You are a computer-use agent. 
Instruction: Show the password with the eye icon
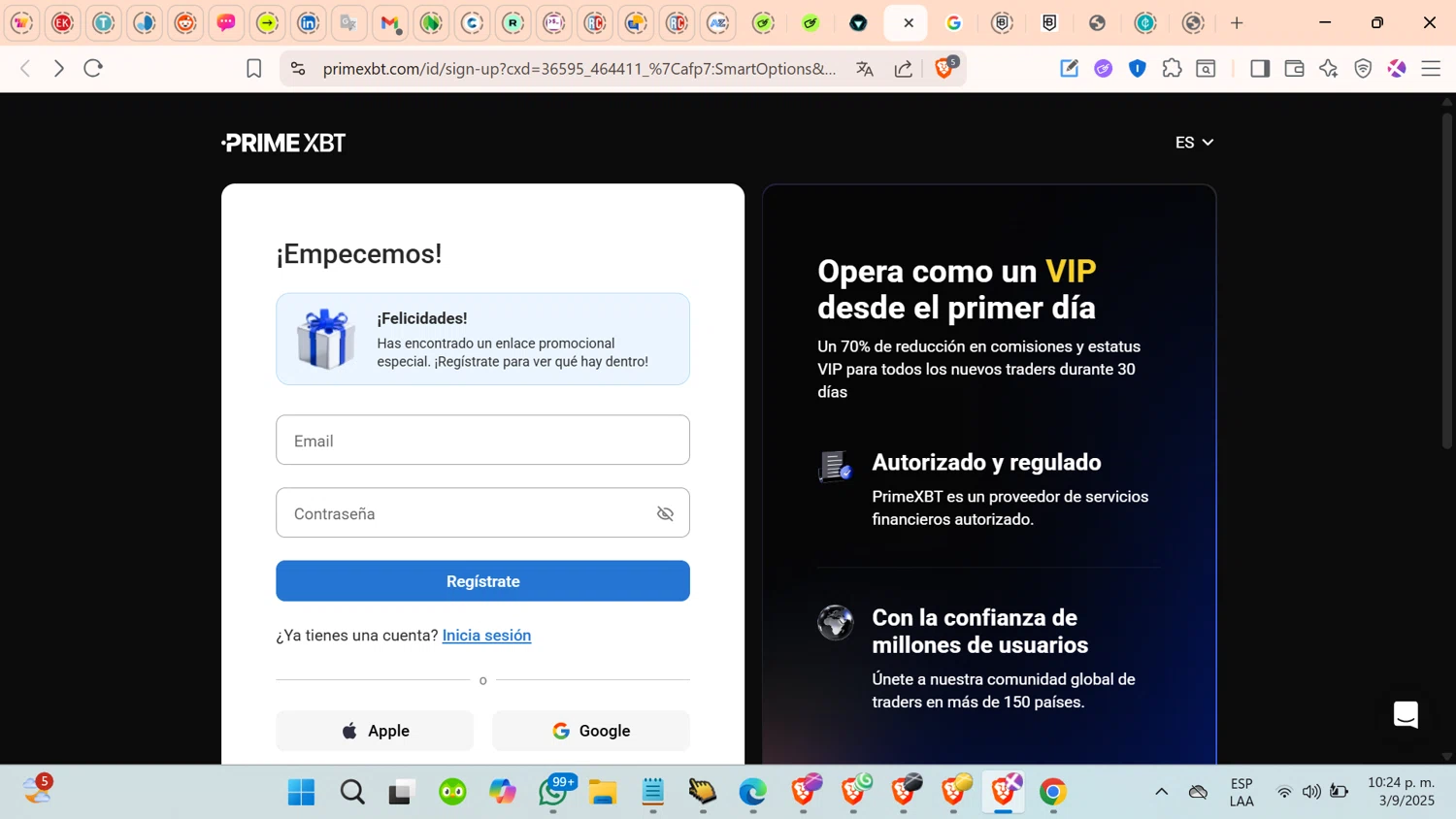pos(665,513)
